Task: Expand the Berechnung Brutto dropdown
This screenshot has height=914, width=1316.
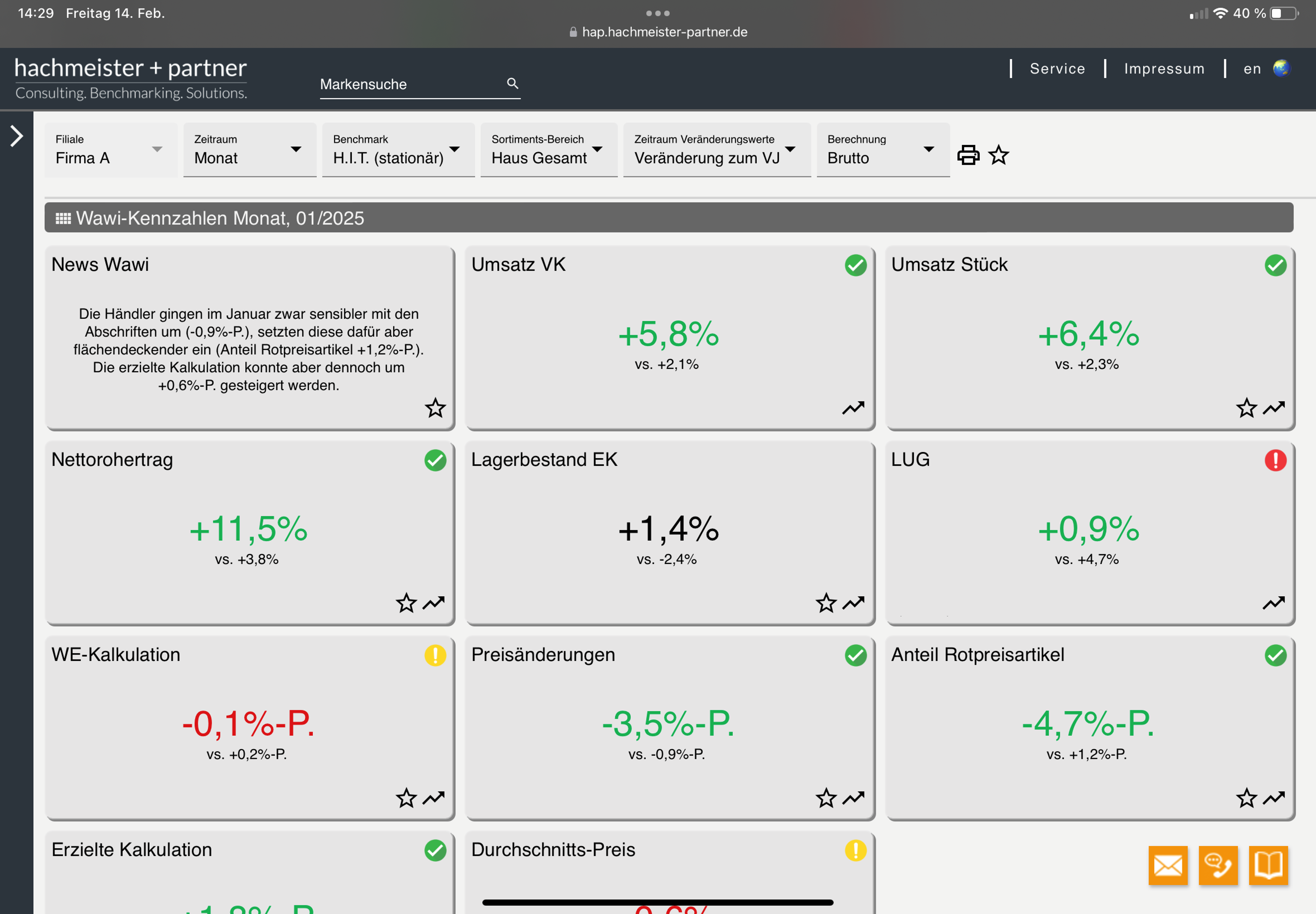Action: pos(882,150)
